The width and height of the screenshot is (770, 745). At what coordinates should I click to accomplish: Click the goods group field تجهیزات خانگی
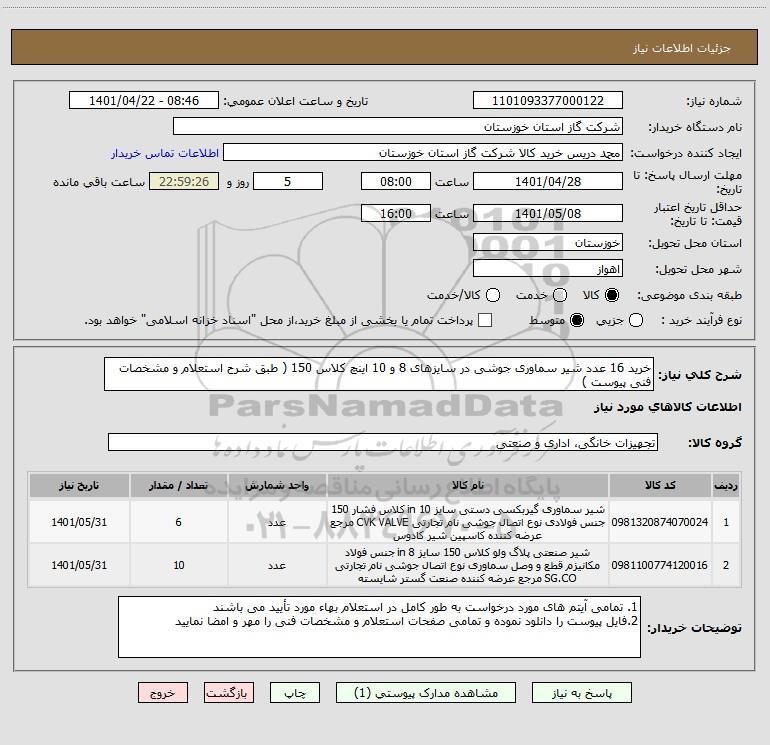tap(383, 442)
